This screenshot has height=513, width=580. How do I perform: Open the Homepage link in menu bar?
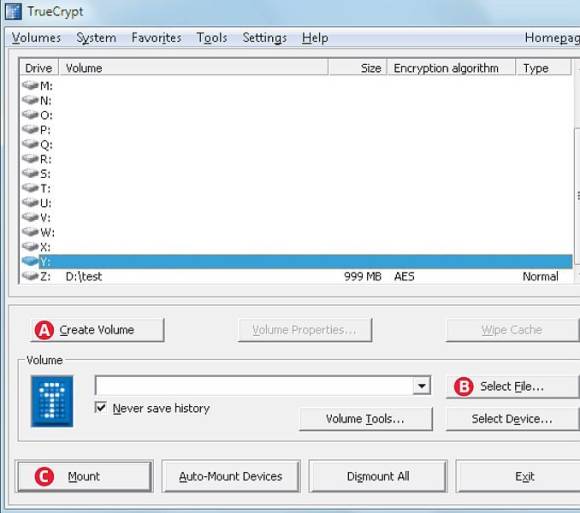552,38
